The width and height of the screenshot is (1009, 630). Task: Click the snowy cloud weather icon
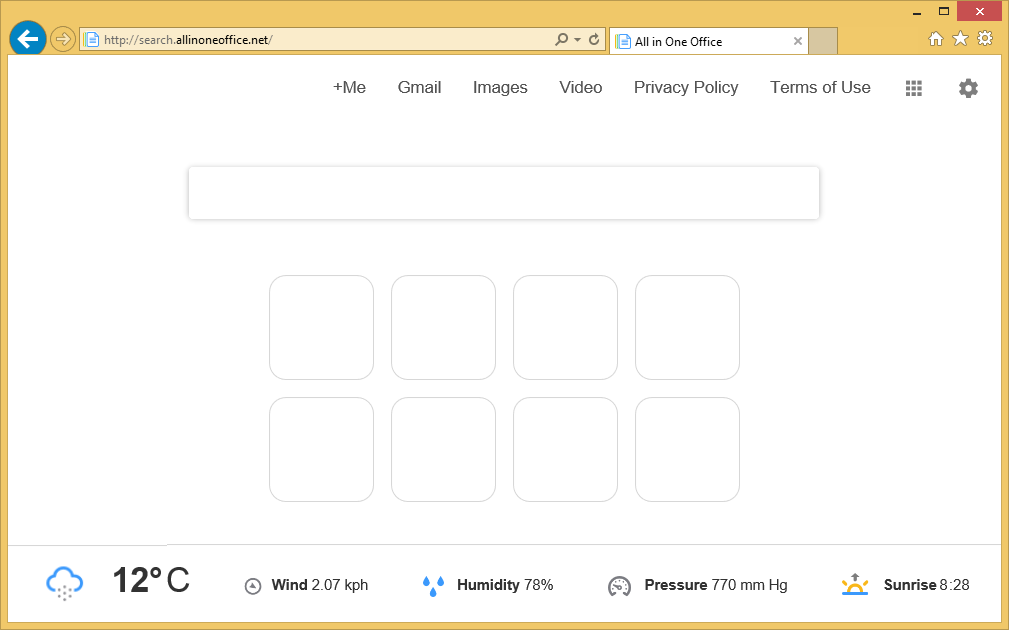click(64, 583)
